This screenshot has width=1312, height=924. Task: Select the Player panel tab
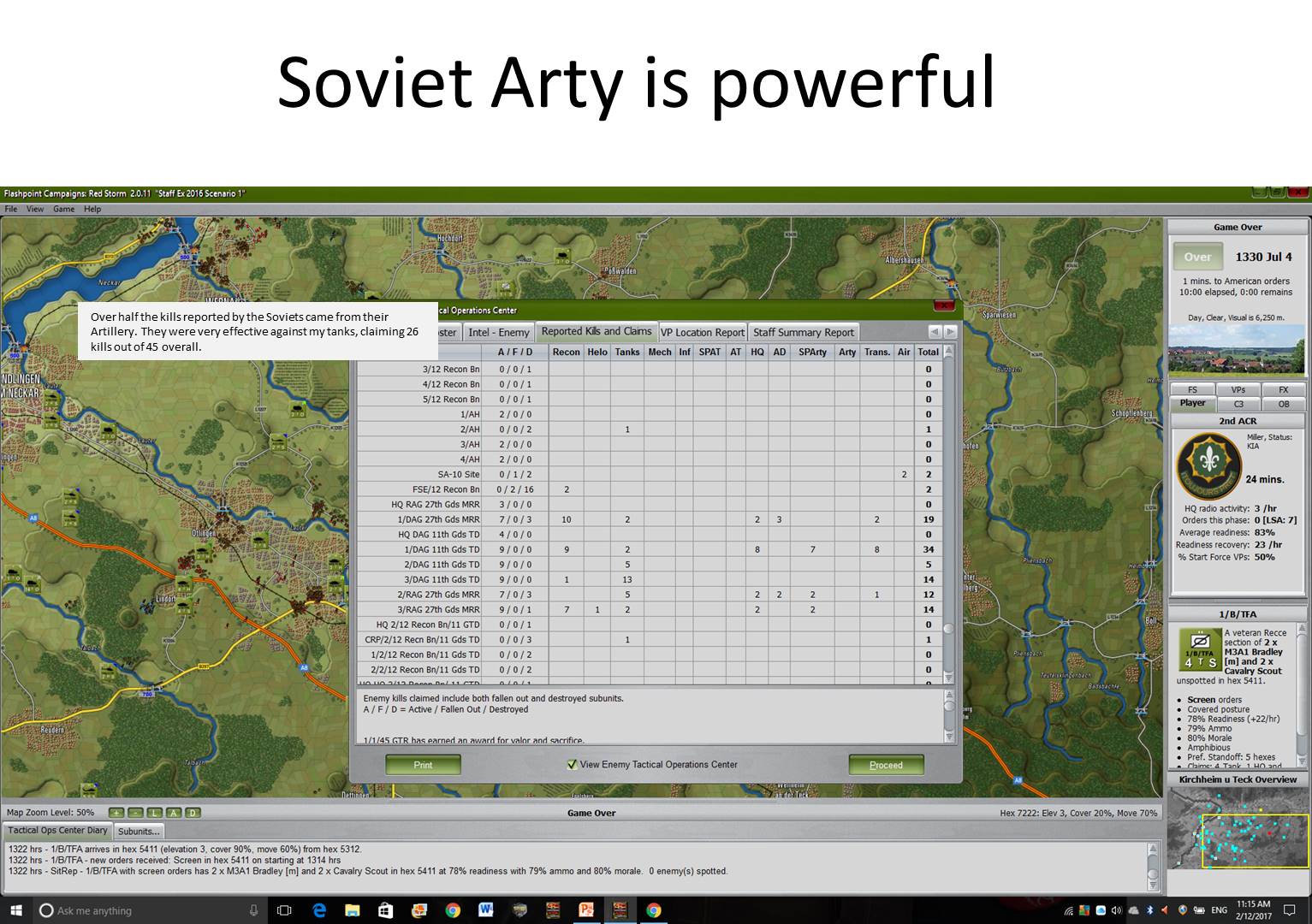tap(1193, 404)
